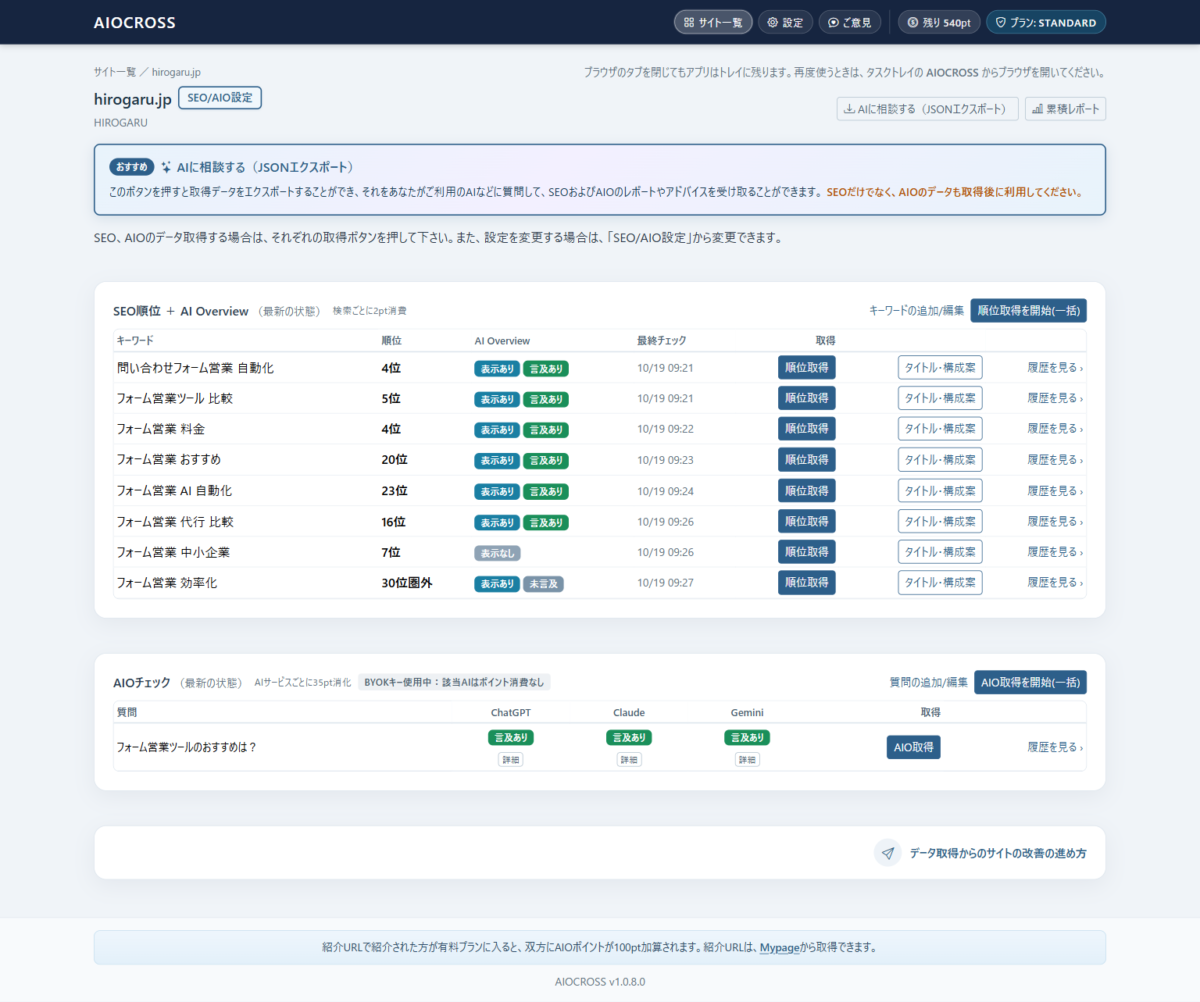
Task: Check remaining 540pt points badge
Action: [939, 22]
